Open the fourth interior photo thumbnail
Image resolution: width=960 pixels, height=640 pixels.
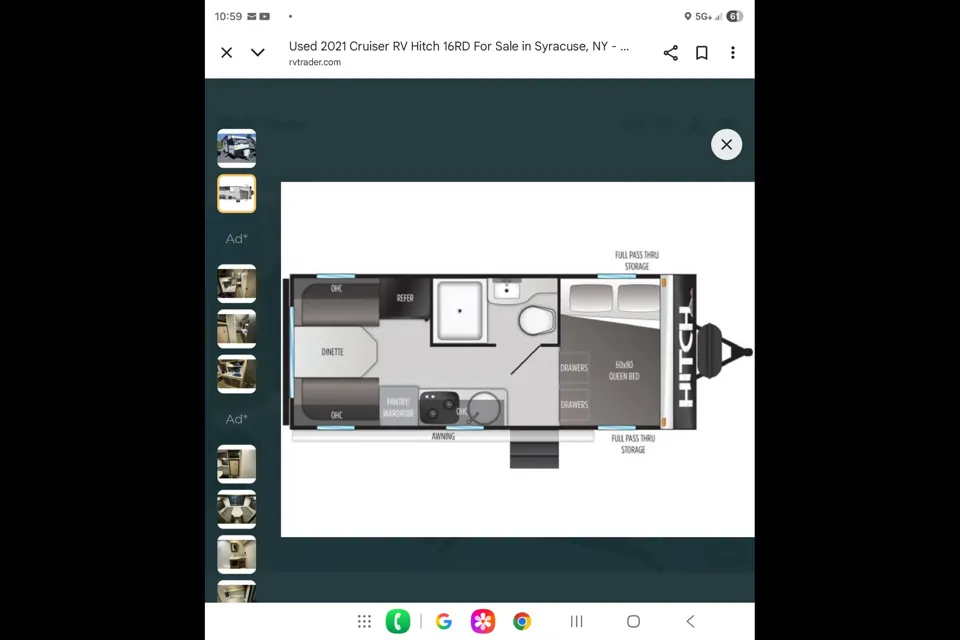(x=237, y=329)
